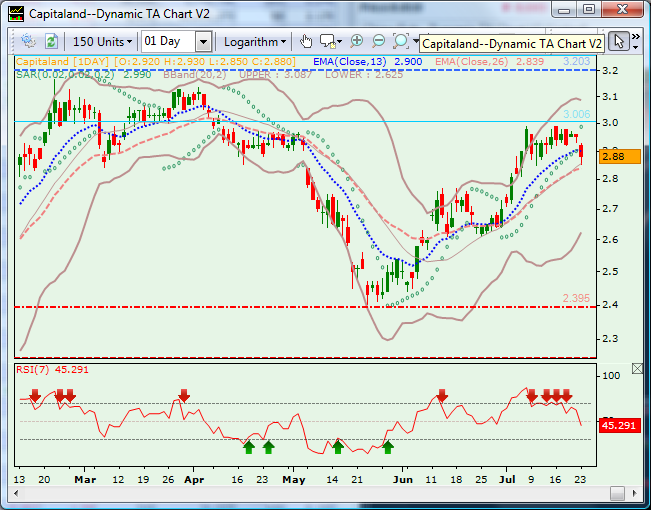Expand the zoom fit dropdown arrow
Screen dimensions: 651x510
click(416, 42)
